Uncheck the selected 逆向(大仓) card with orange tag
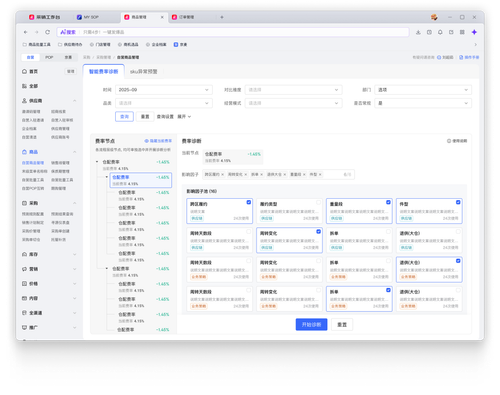 click(x=458, y=261)
